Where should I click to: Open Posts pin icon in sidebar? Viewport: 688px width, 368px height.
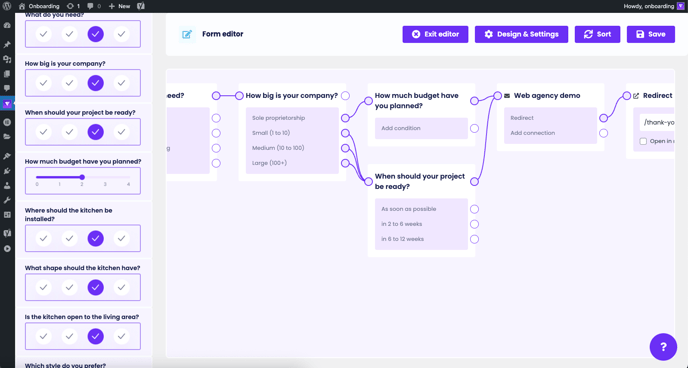point(7,44)
